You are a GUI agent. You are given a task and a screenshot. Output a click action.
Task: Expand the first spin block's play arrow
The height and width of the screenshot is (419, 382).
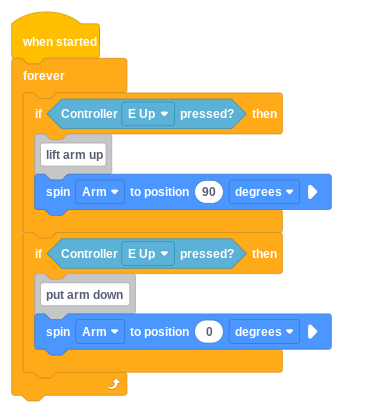coord(312,192)
